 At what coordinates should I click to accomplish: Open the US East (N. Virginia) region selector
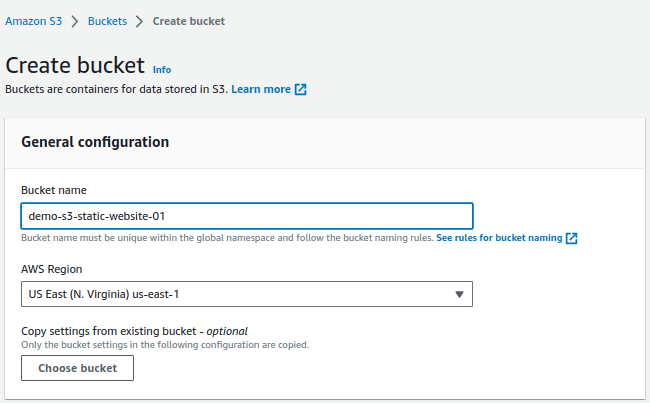tap(247, 294)
